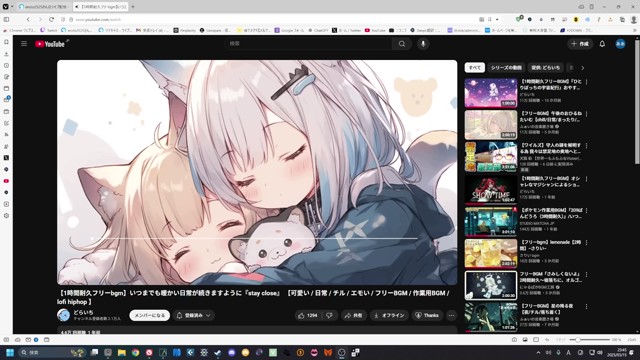Open the YouTube guide hamburger menu
This screenshot has height=360, width=640.
tap(24, 44)
